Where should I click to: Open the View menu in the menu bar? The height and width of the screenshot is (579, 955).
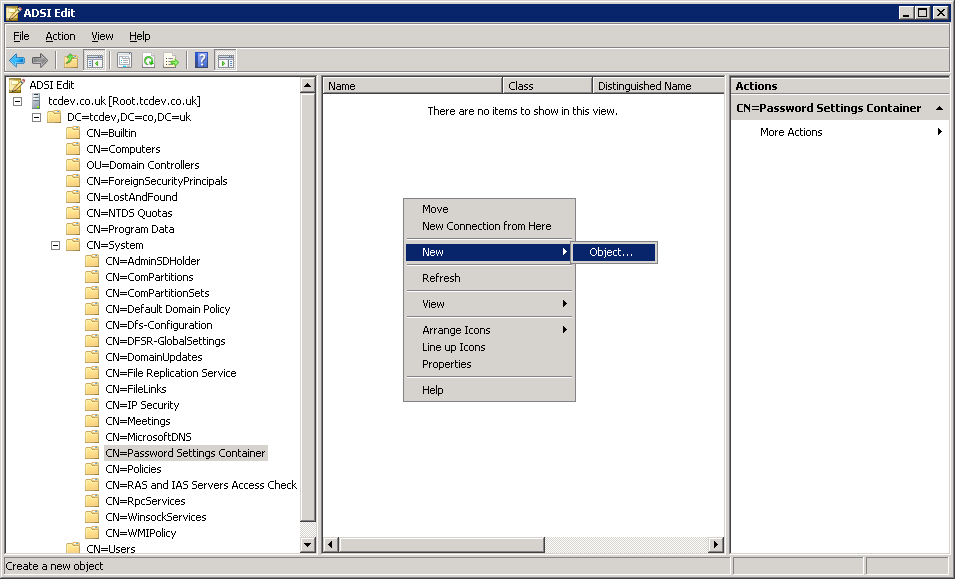pos(102,37)
